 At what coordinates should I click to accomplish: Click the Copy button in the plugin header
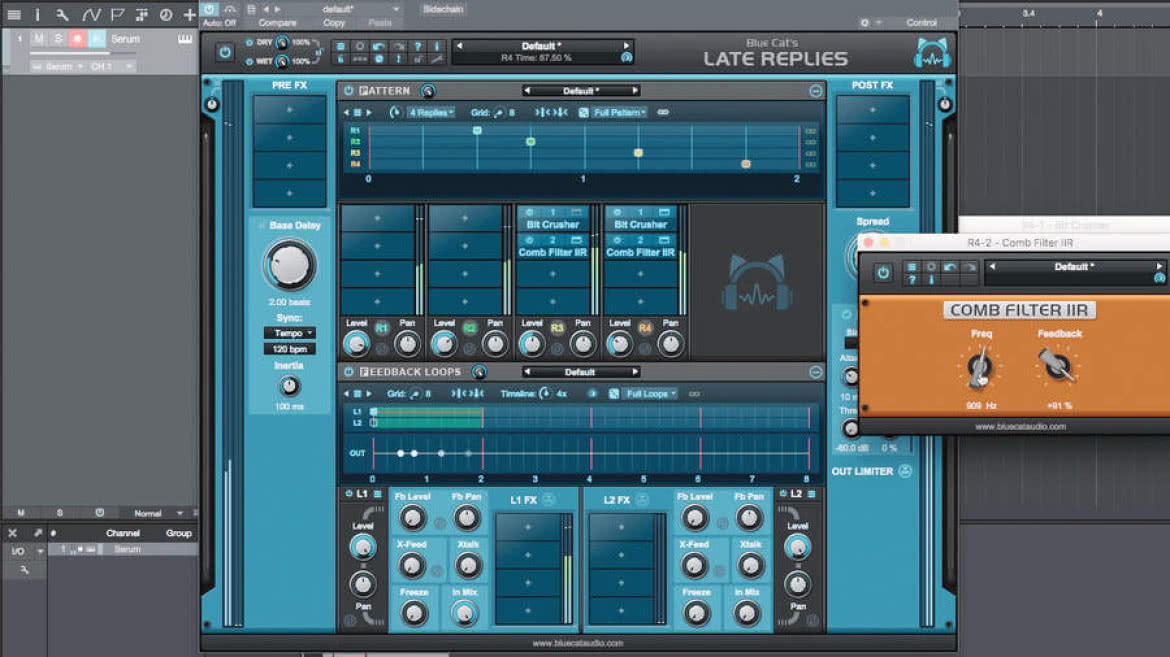[334, 23]
